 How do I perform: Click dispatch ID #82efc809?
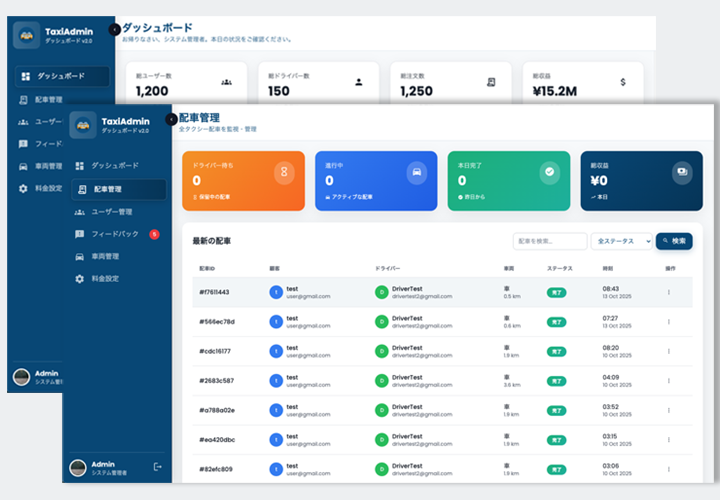pyautogui.click(x=216, y=469)
